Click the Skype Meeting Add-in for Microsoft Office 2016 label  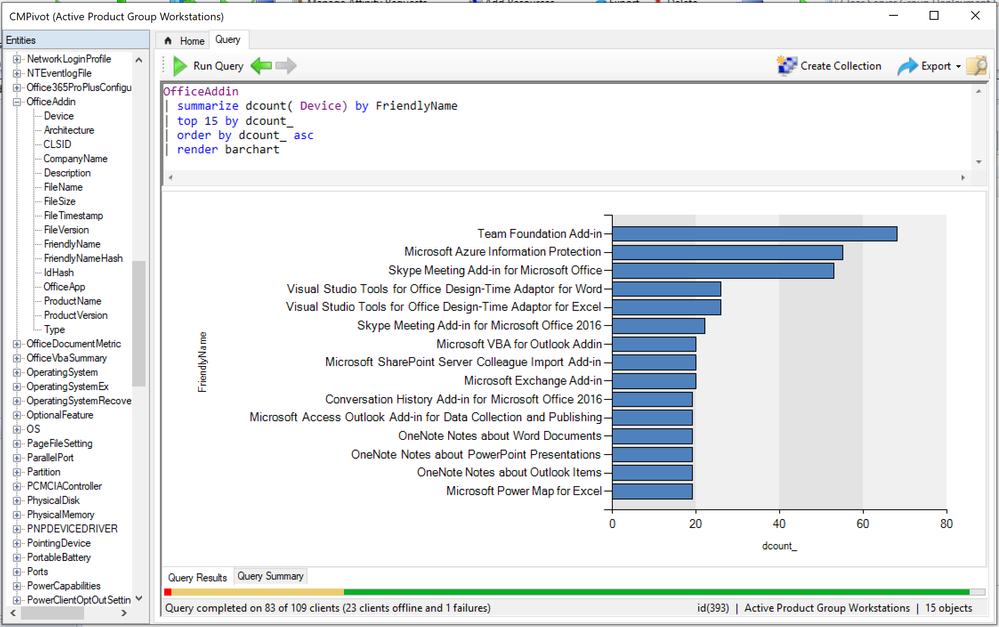[479, 326]
